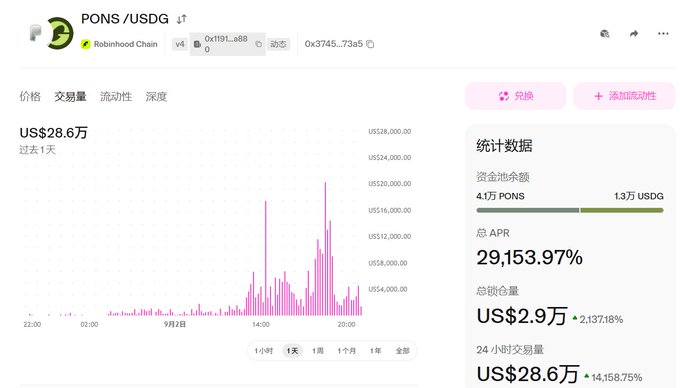Click the 添加流动性 button
The image size is (680, 388).
624,96
